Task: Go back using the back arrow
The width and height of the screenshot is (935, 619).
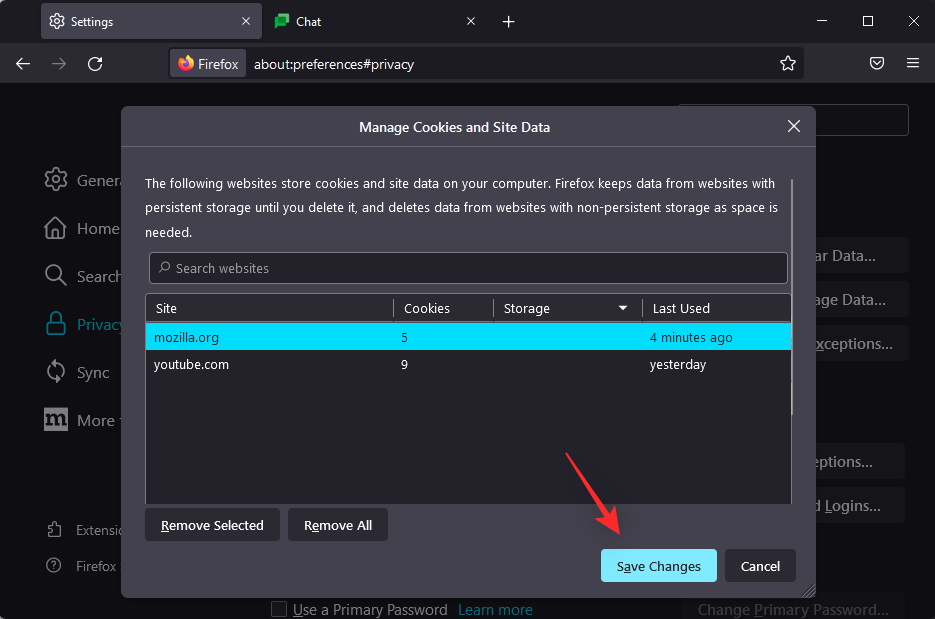Action: pos(23,64)
